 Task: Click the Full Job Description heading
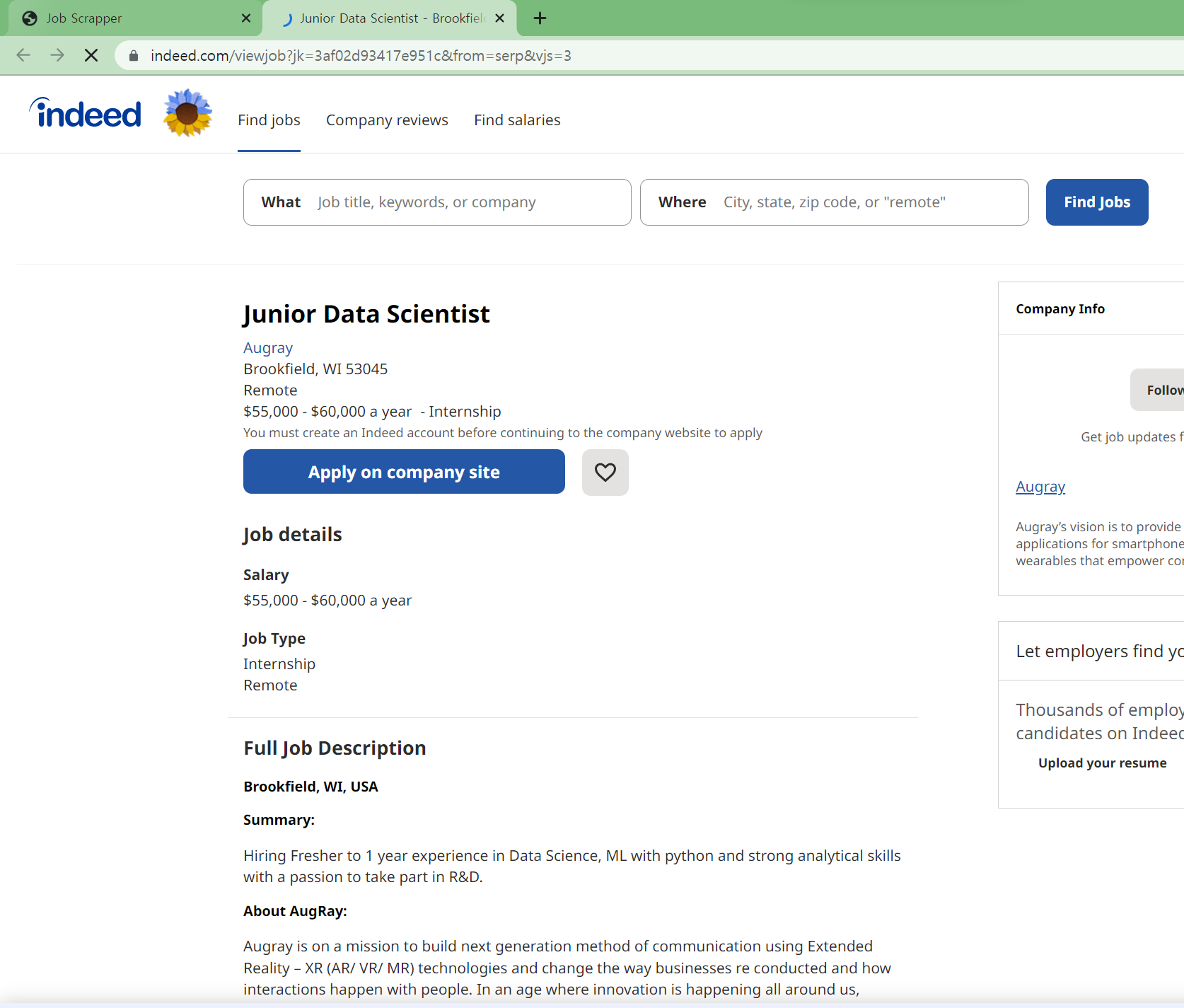point(335,748)
